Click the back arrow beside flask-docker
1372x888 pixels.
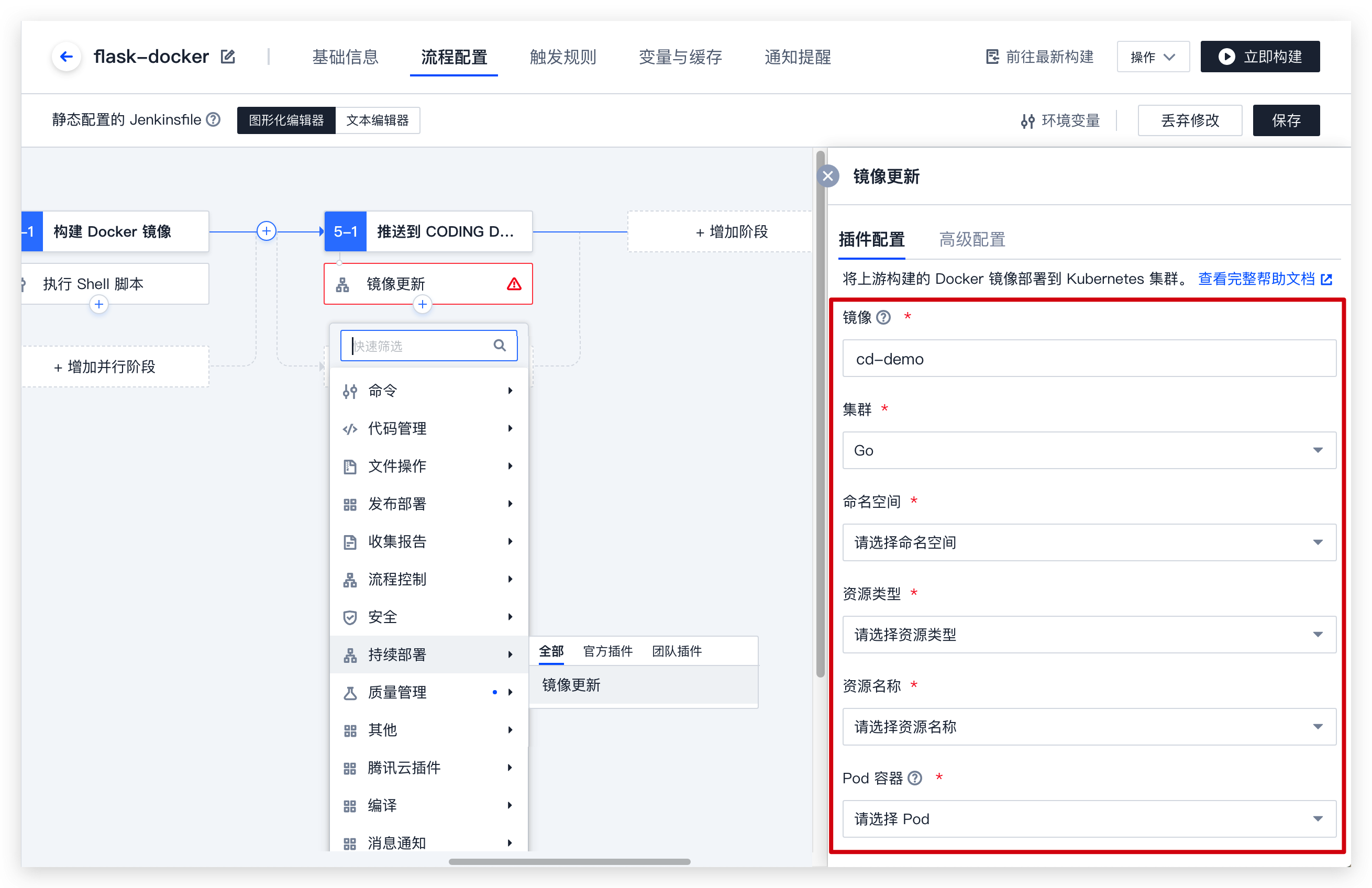[67, 57]
